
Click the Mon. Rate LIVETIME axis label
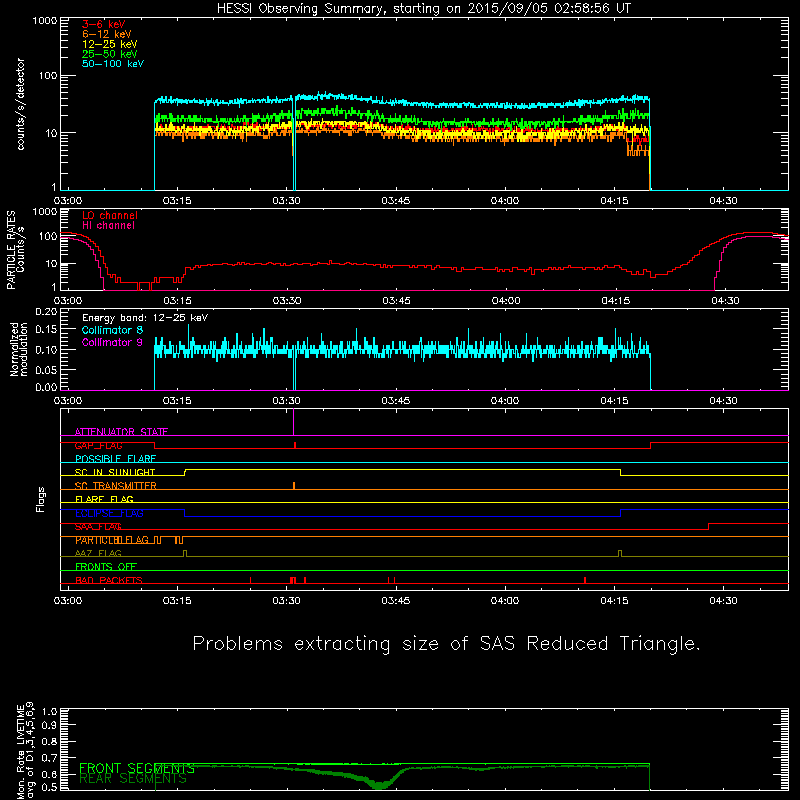click(x=25, y=750)
